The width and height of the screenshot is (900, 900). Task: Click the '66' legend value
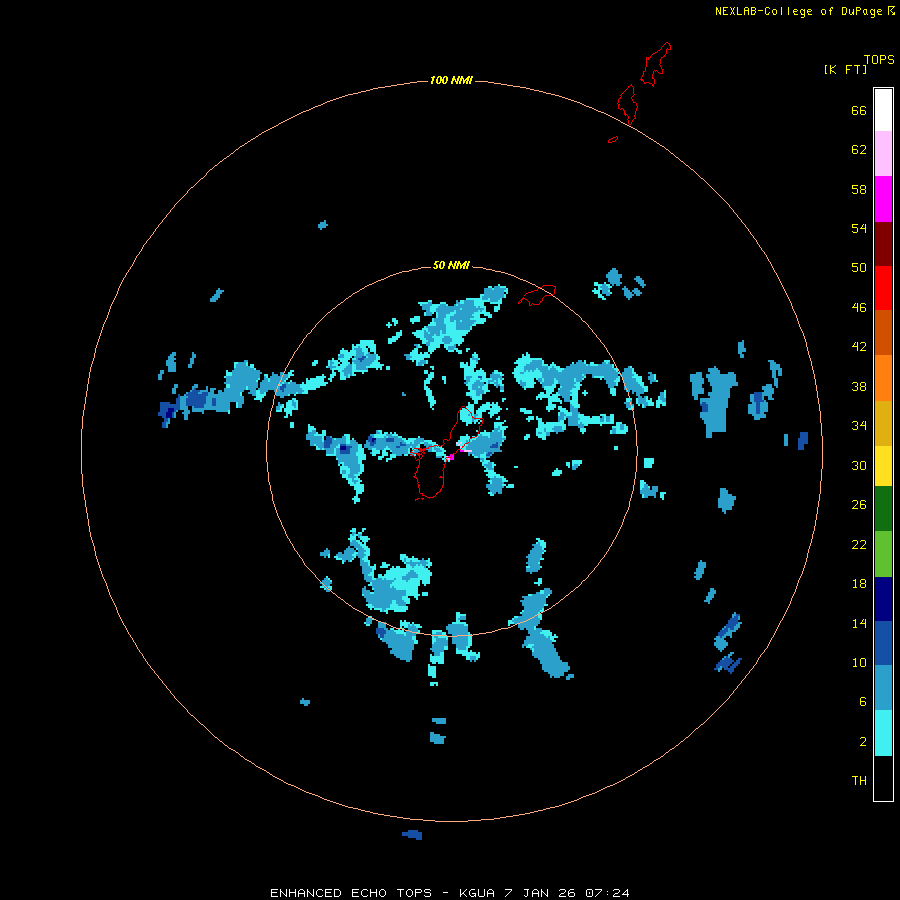coord(859,110)
